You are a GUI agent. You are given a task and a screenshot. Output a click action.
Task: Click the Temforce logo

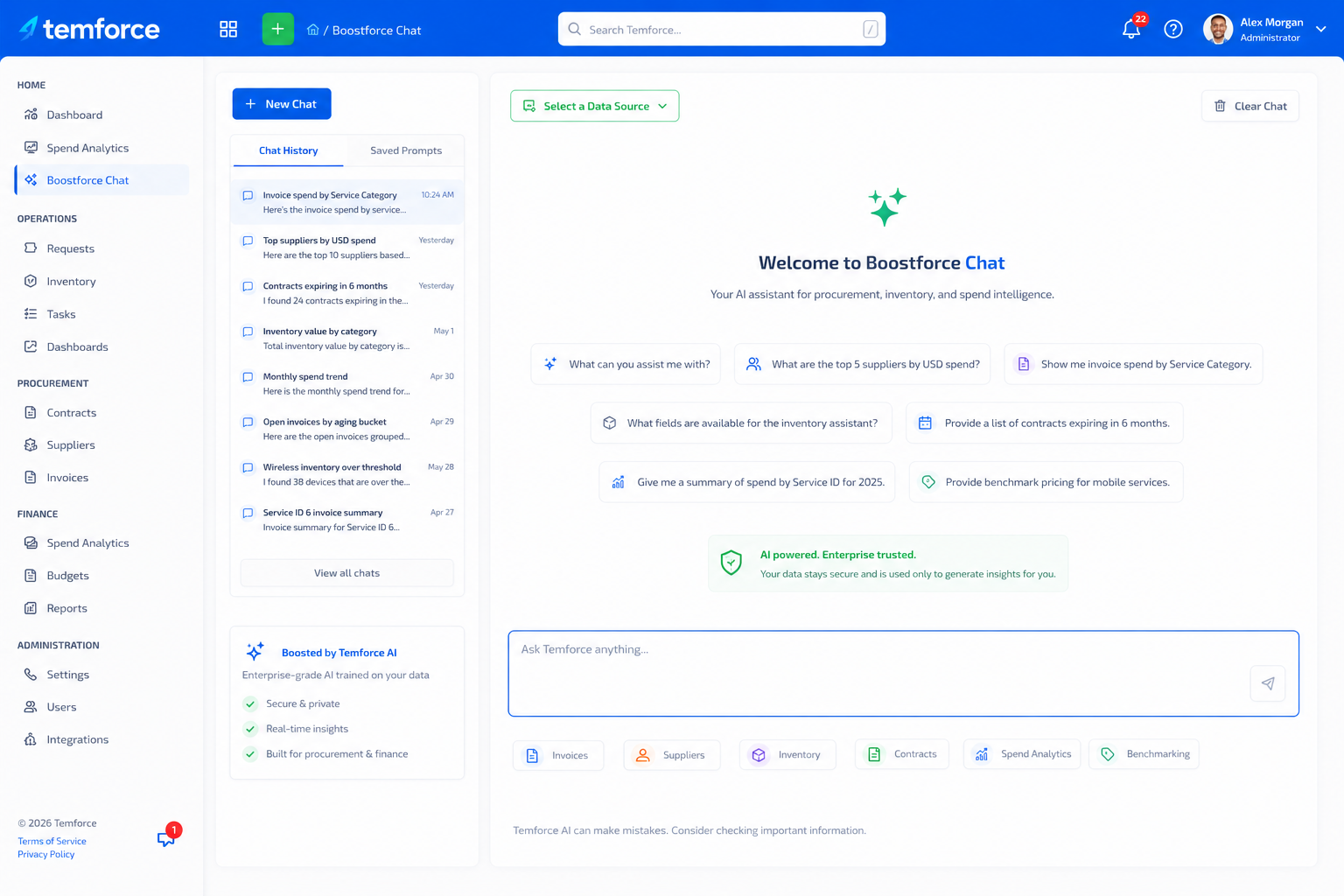pos(89,29)
